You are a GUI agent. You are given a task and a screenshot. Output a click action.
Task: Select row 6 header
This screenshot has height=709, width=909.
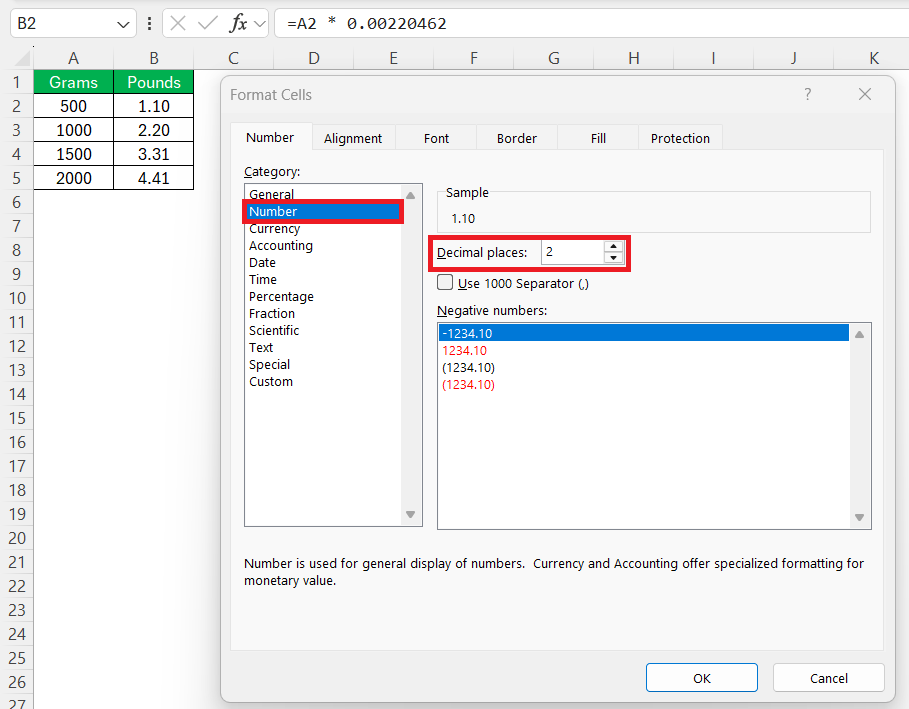(x=16, y=202)
